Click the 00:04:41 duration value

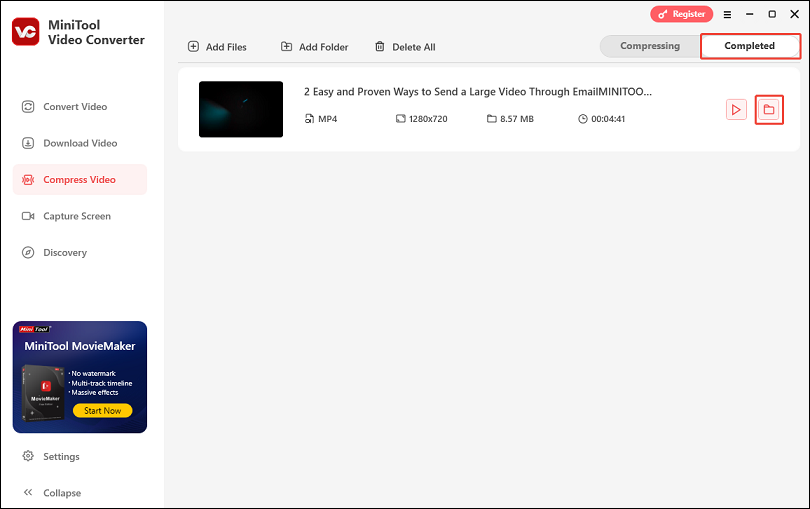(x=608, y=119)
